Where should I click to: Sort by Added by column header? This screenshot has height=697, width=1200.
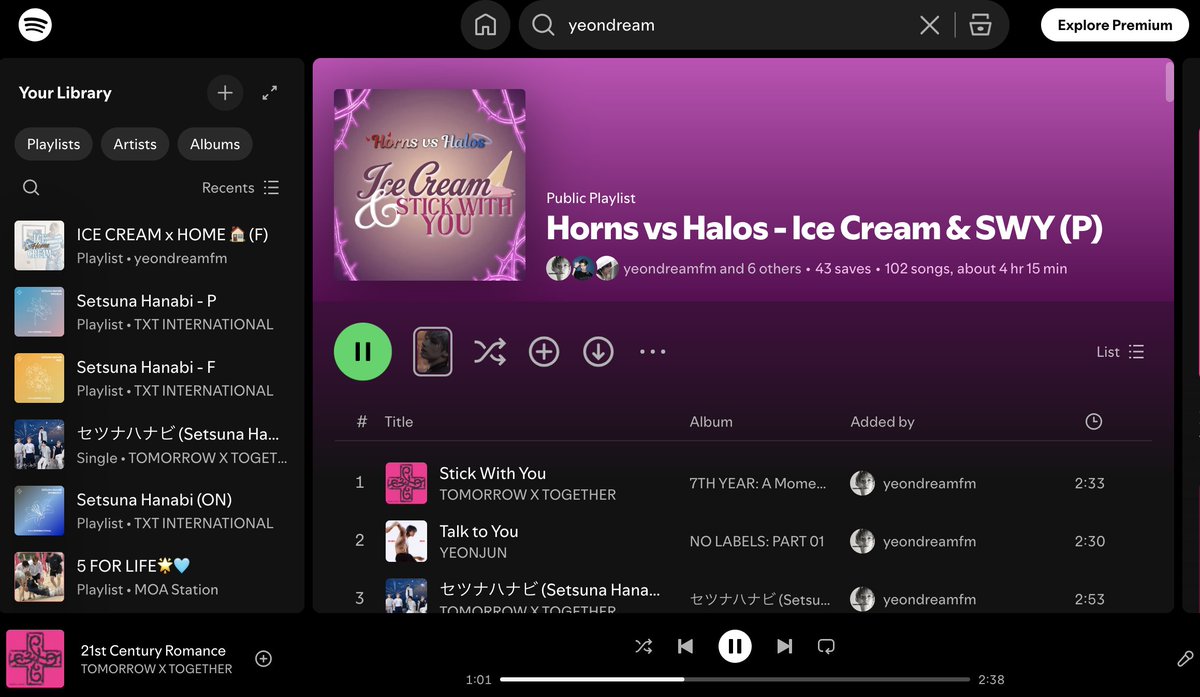[882, 422]
